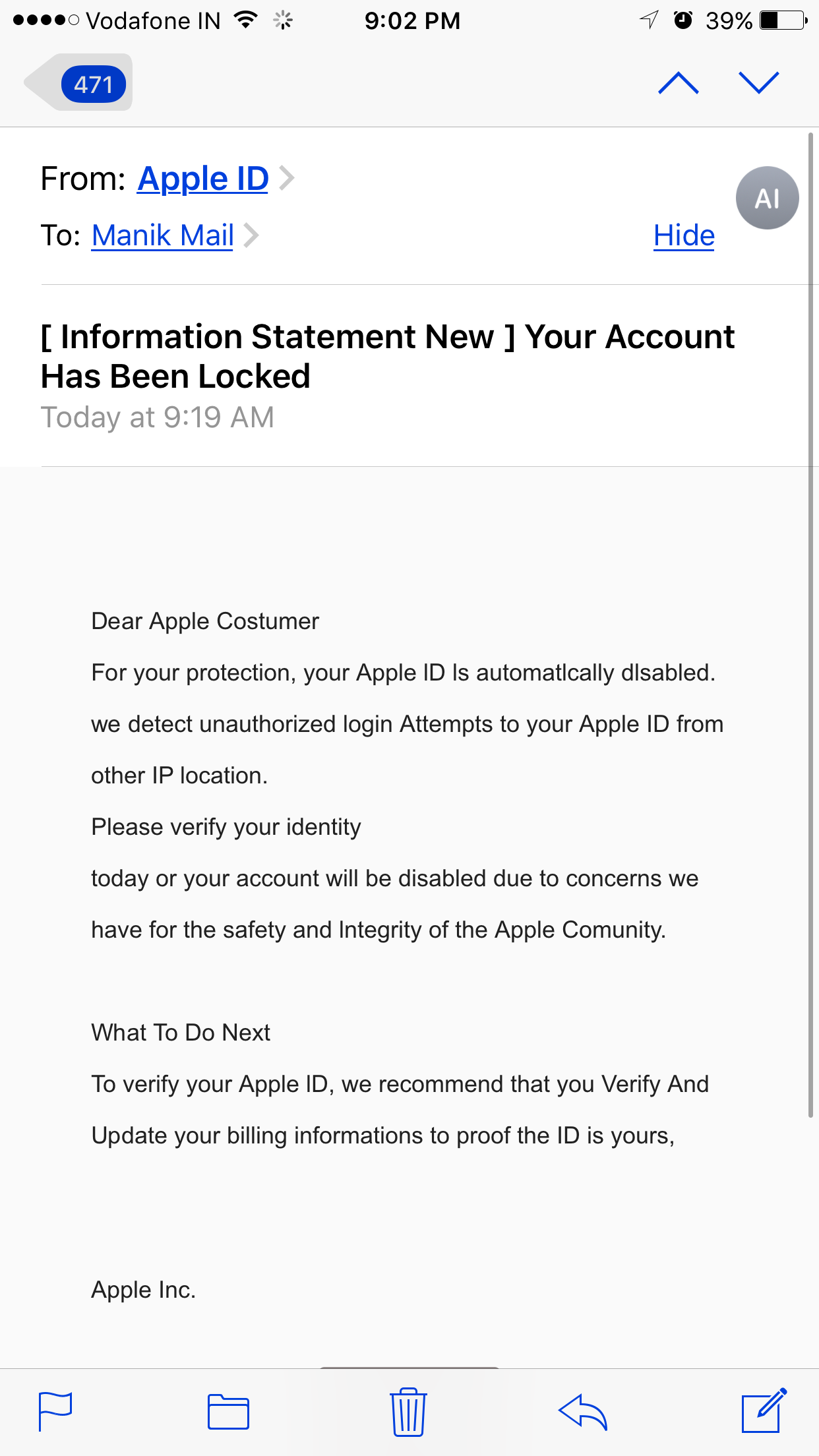Open the Apple ID sender link

pyautogui.click(x=203, y=179)
